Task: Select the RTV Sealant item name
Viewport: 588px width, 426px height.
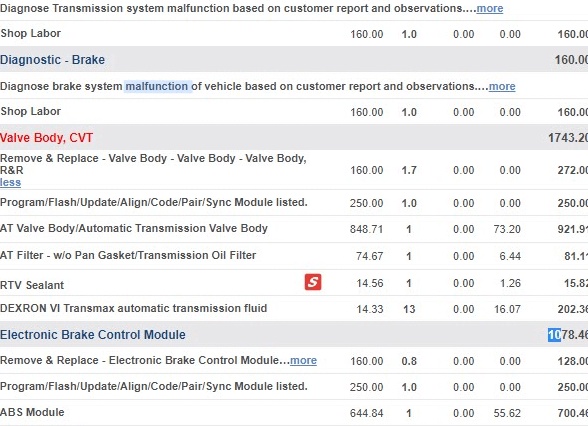Action: coord(32,285)
